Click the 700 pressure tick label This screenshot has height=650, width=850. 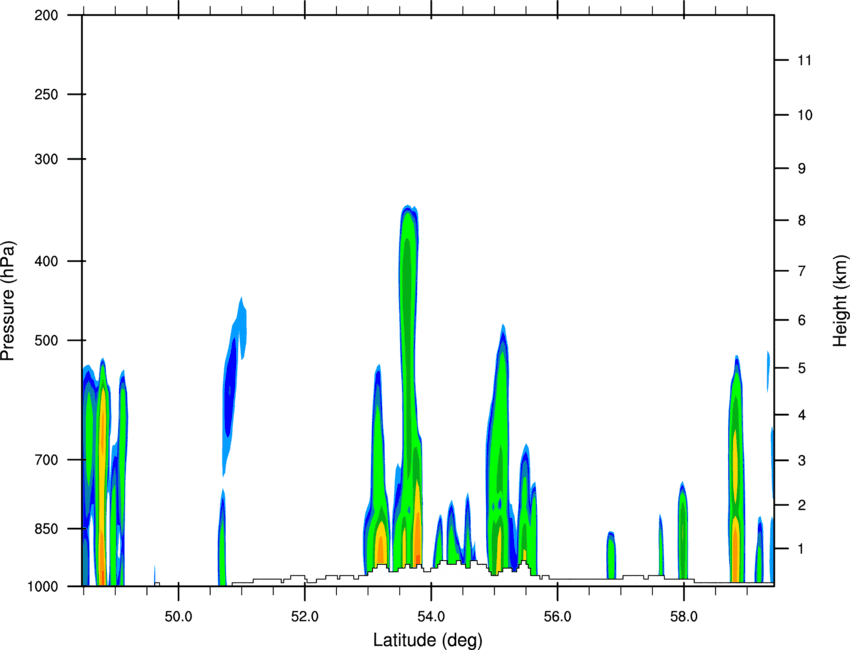46,460
